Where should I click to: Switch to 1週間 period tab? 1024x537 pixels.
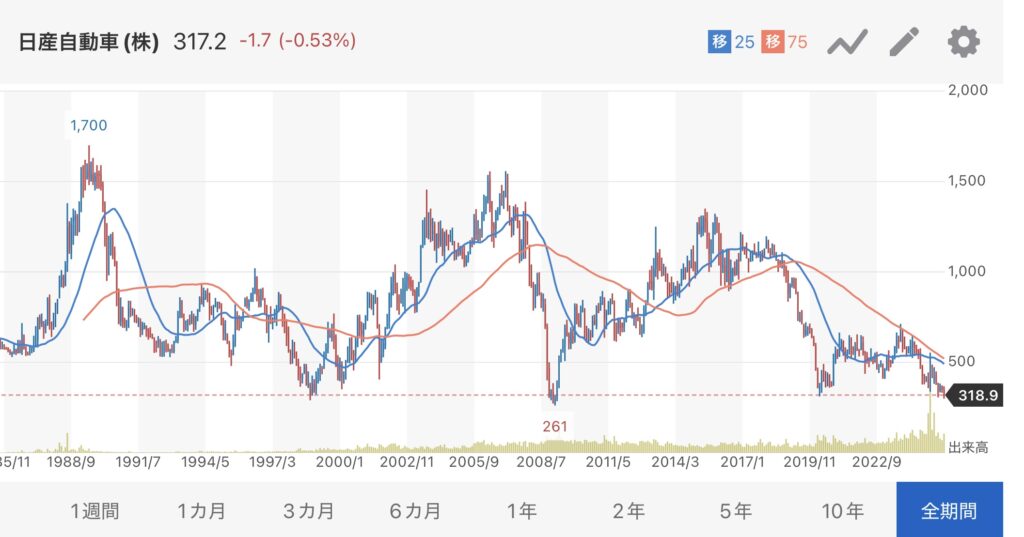(95, 510)
